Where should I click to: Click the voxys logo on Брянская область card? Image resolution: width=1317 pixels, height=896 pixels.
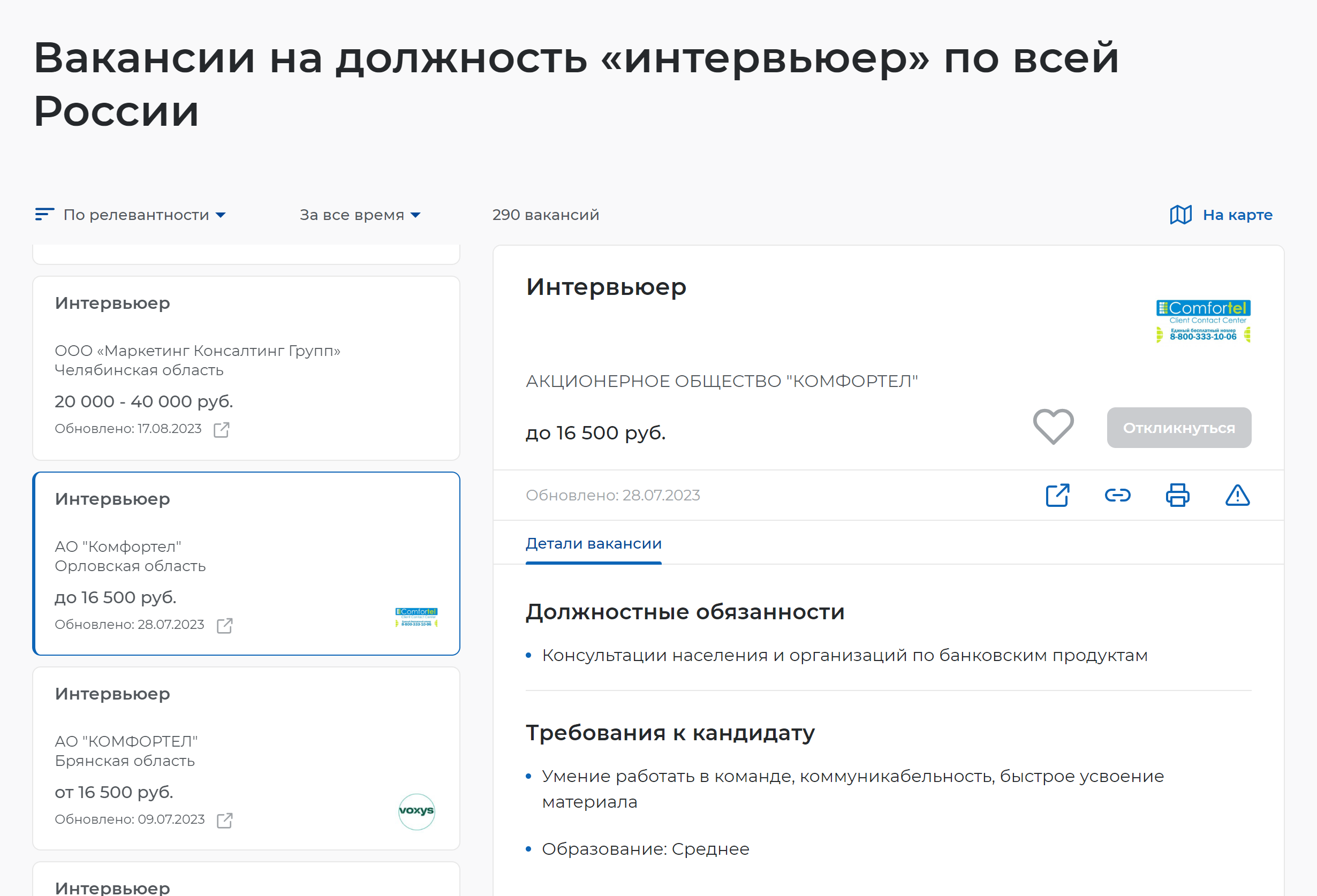pyautogui.click(x=417, y=811)
